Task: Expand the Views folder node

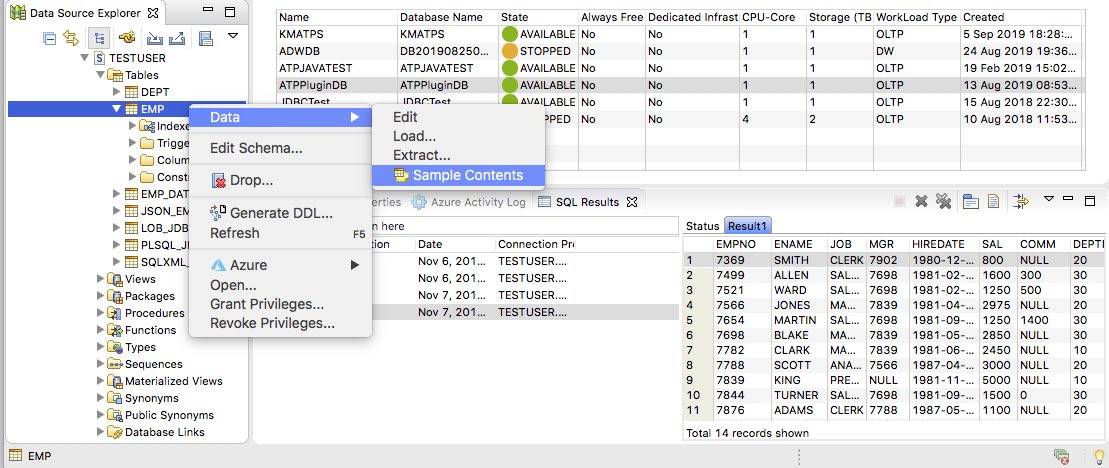Action: pyautogui.click(x=100, y=279)
